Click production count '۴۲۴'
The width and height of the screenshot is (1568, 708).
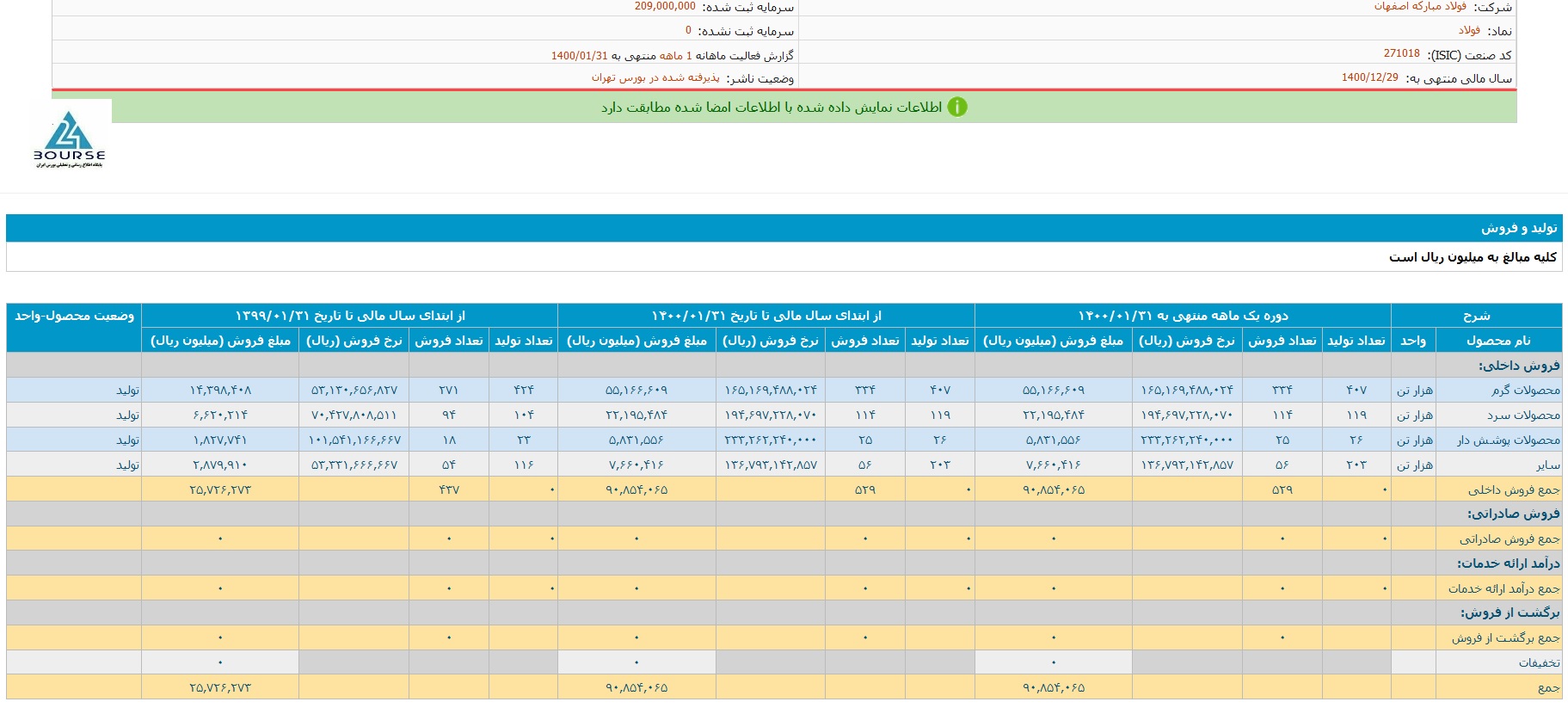pos(523,391)
